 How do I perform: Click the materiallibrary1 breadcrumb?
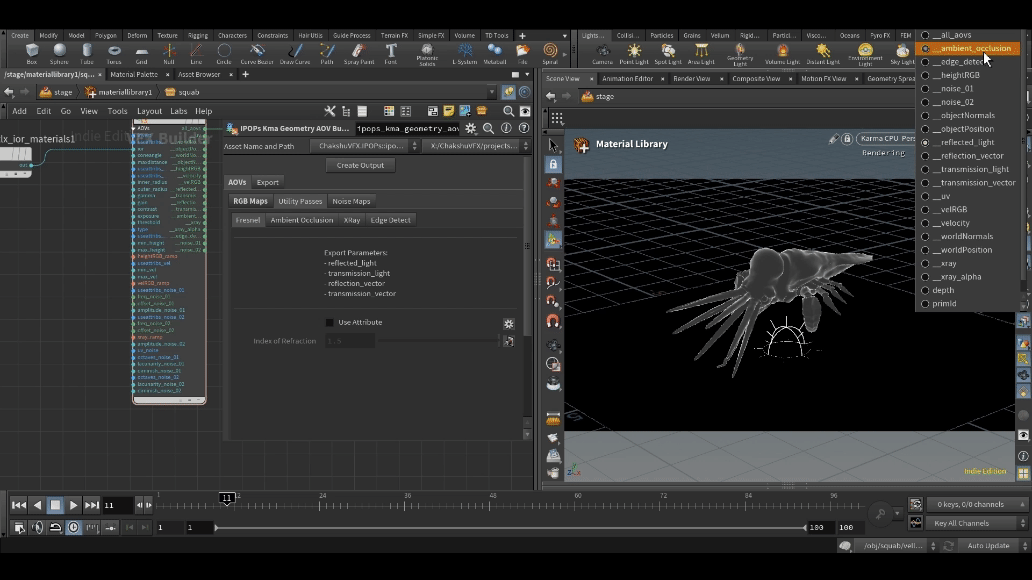pyautogui.click(x=118, y=92)
